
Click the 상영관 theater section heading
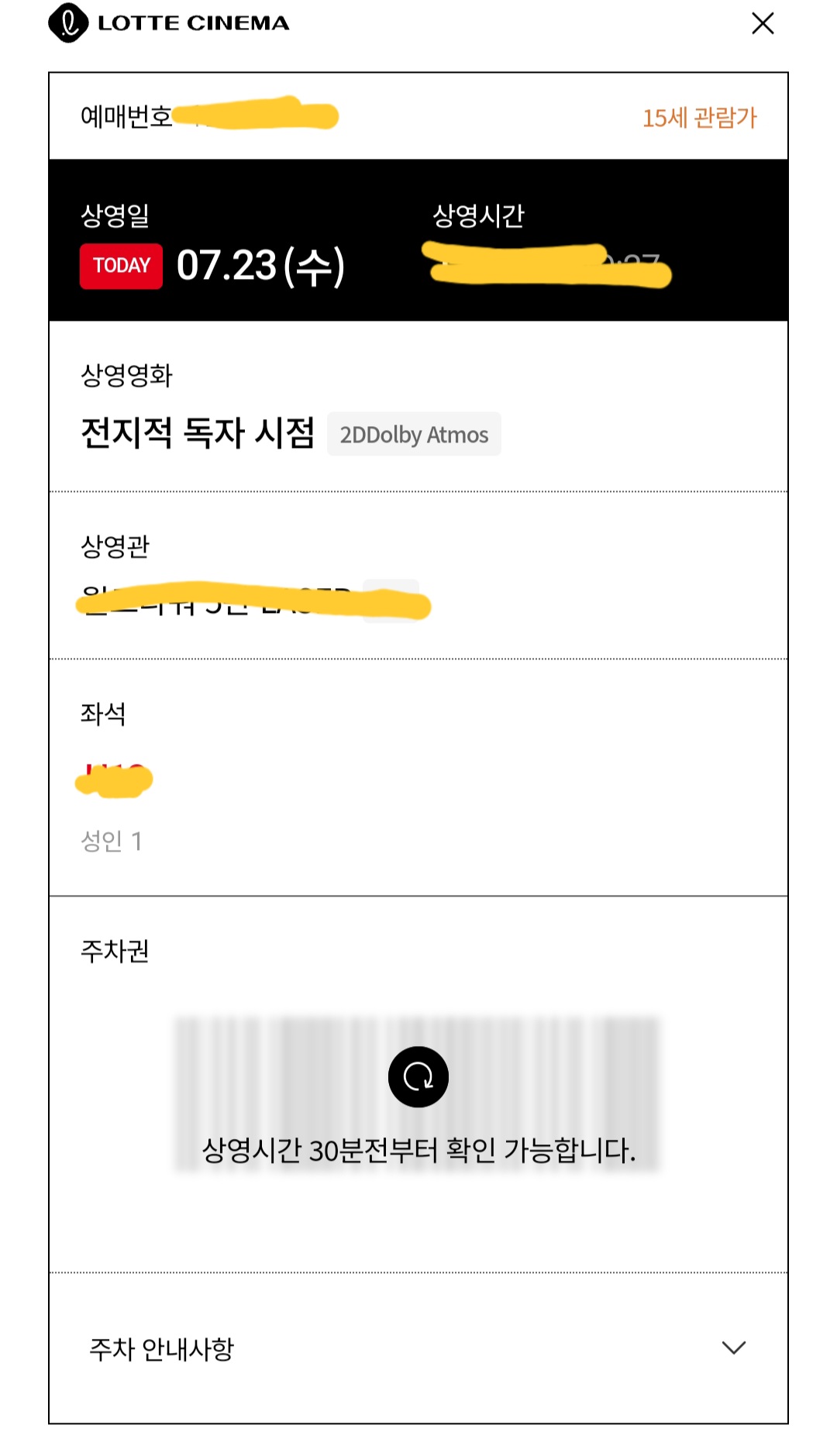point(115,546)
